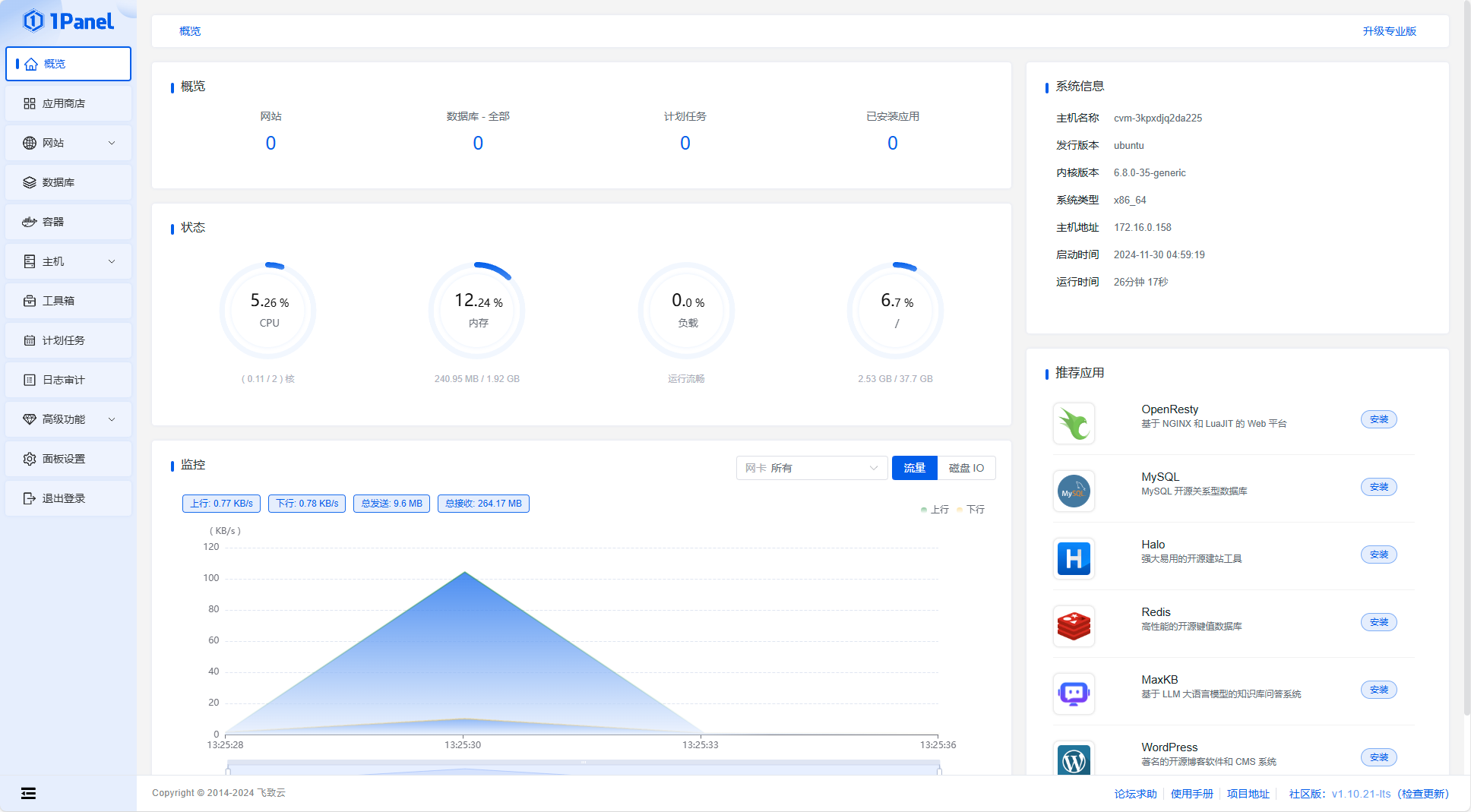Install OpenResty with 安装 button

(1378, 419)
